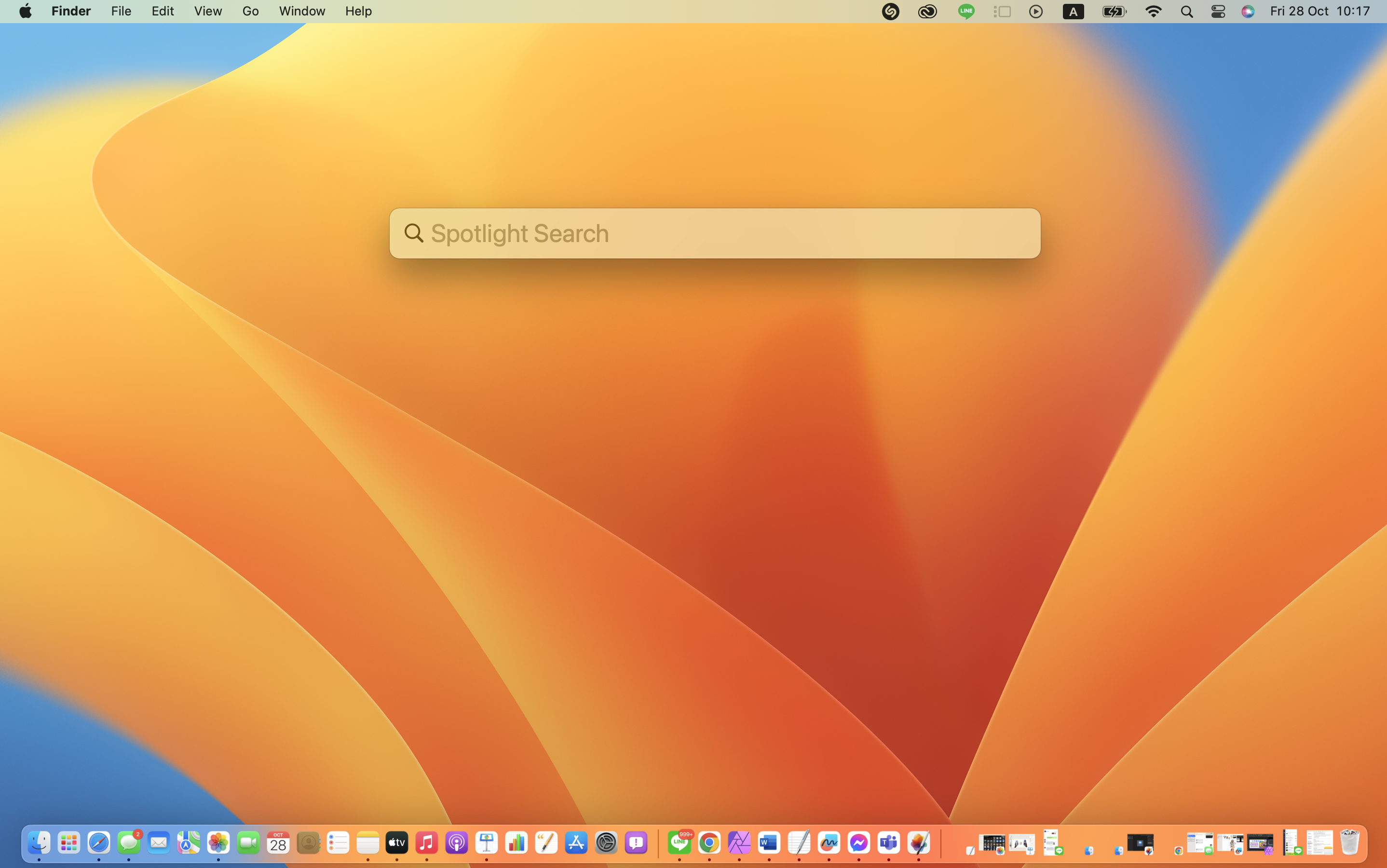Open Microsoft Teams from the Dock

[889, 843]
